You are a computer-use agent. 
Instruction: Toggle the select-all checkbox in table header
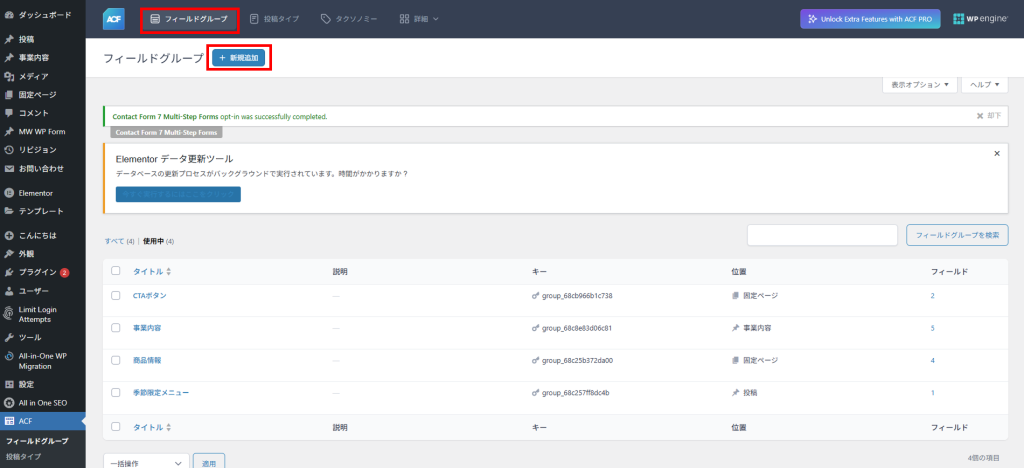click(x=116, y=271)
